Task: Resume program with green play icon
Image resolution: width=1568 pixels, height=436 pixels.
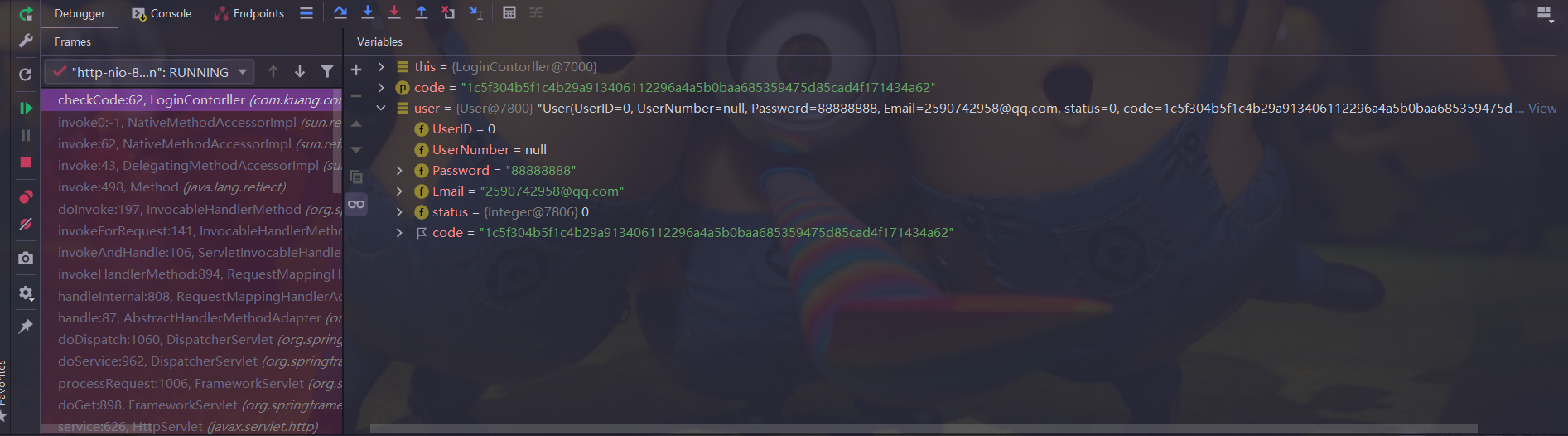Action: click(26, 108)
